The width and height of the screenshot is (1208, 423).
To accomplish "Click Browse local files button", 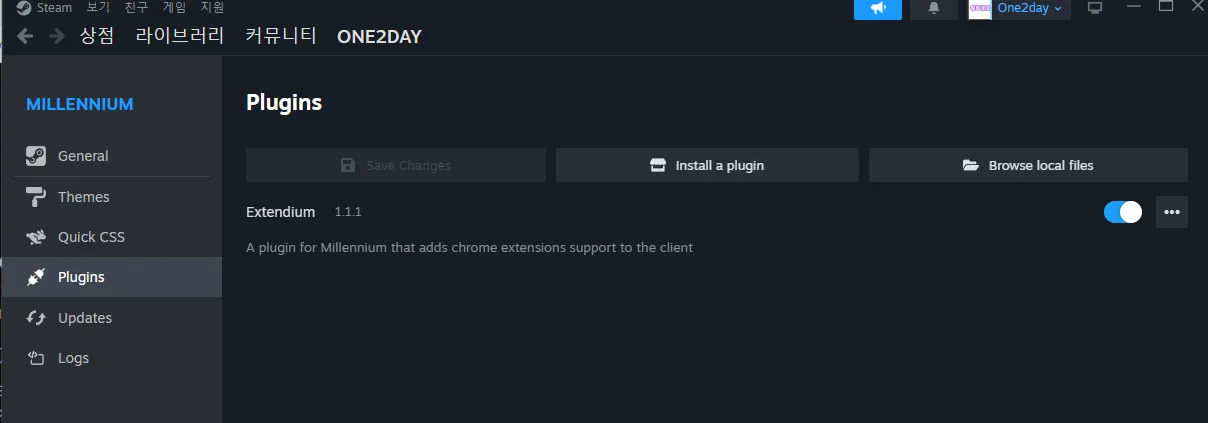I will 1028,165.
